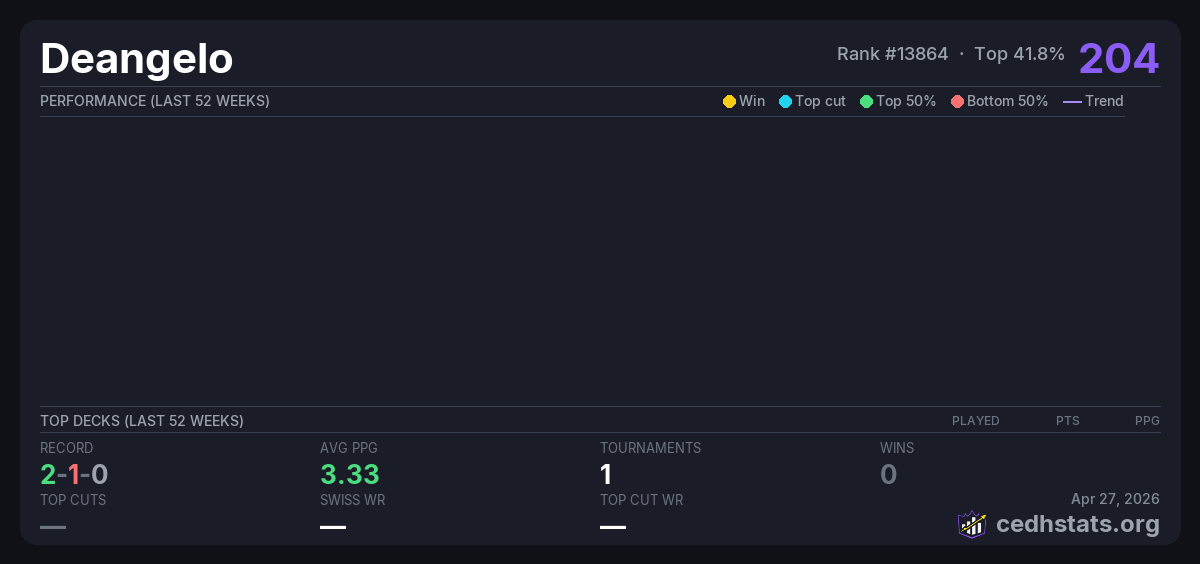Click the cyan Top cut legend dot
The image size is (1200, 564).
point(785,101)
